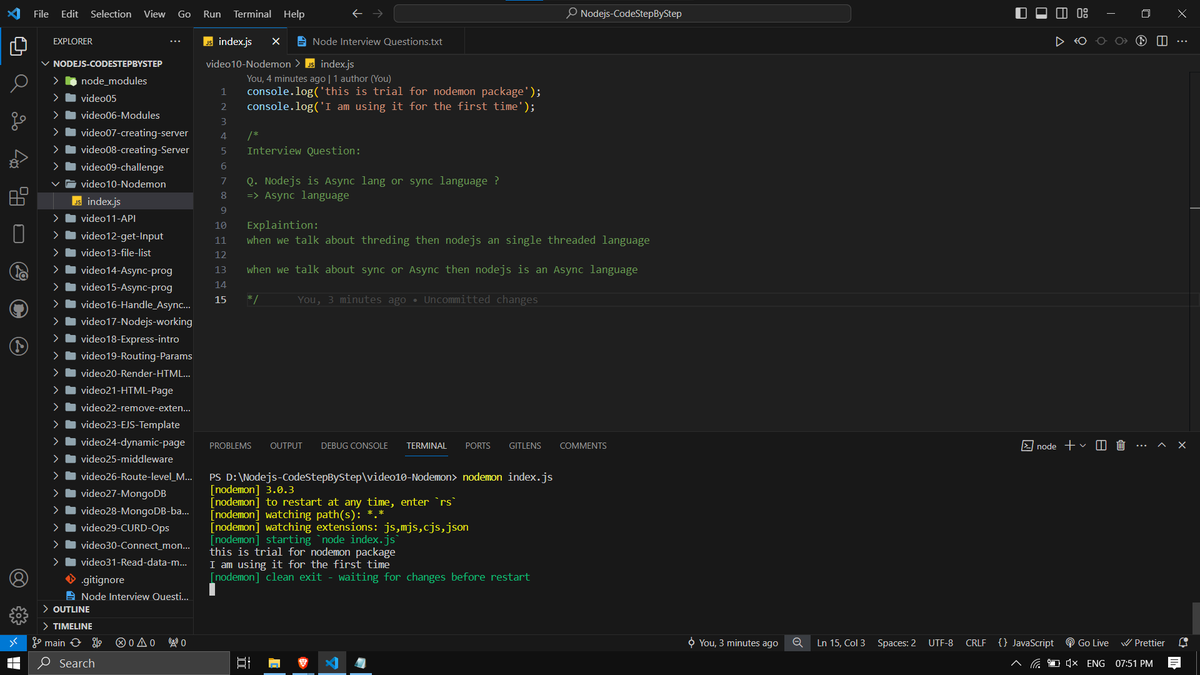Toggle Primary Side Bar visibility
The height and width of the screenshot is (675, 1200).
pos(1020,14)
